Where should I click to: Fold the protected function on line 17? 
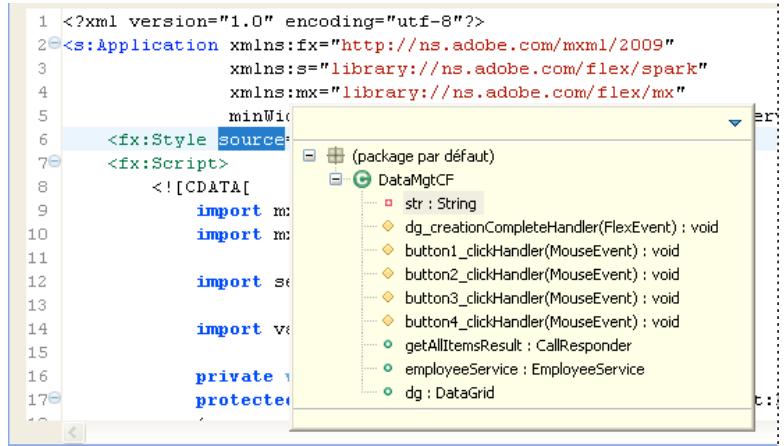point(54,398)
